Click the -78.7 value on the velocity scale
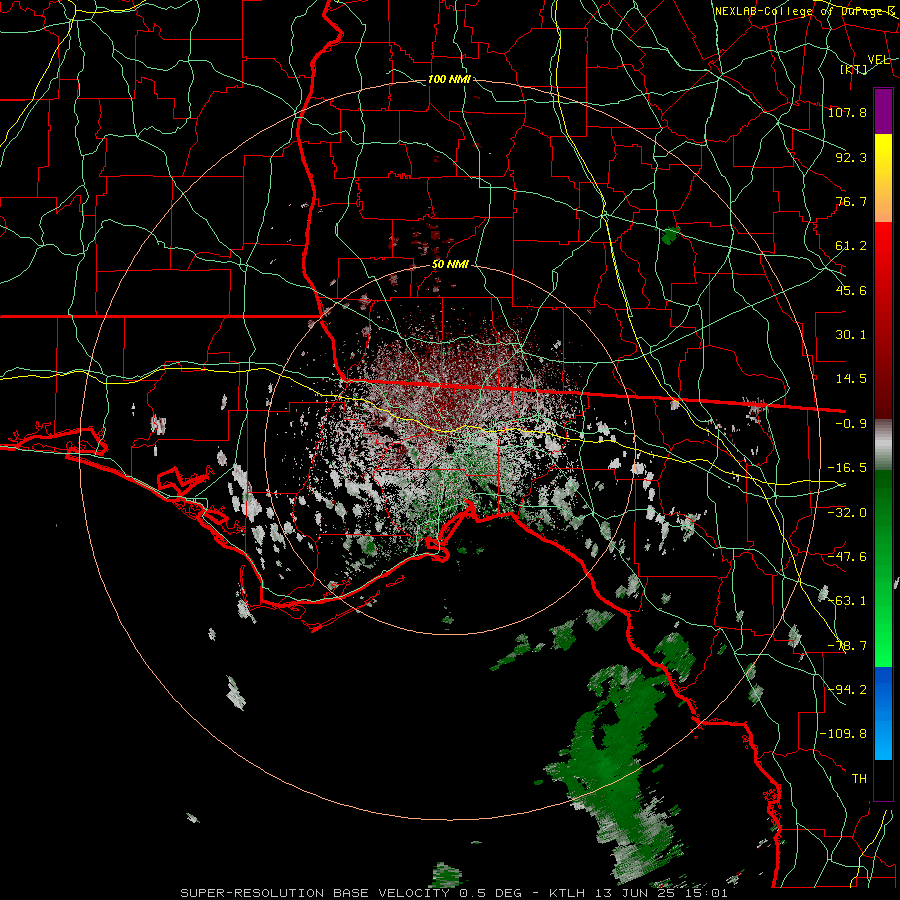This screenshot has height=900, width=900. (847, 646)
